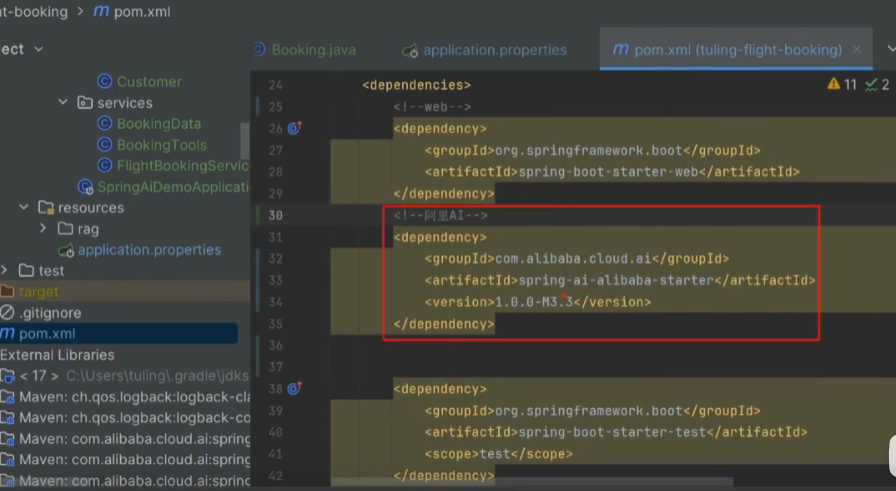
Task: Close the pom.xml editor tab
Action: [x=857, y=50]
